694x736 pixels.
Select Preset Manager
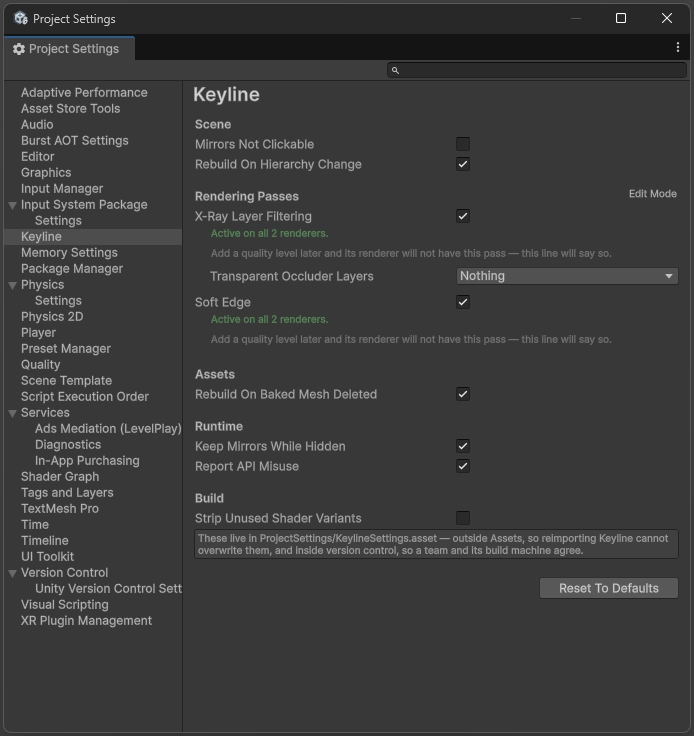[x=66, y=348]
